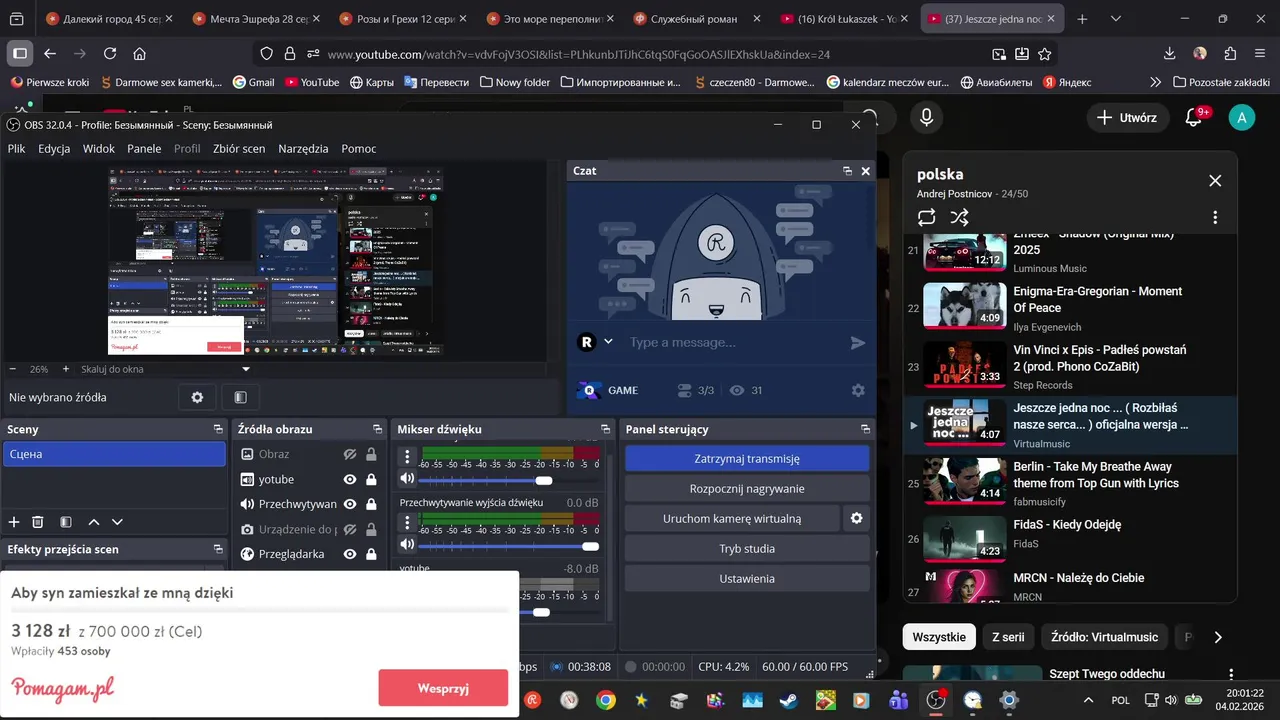Screen dimensions: 1280x720
Task: Click Zatrzymaj transmisję button
Action: click(x=747, y=458)
